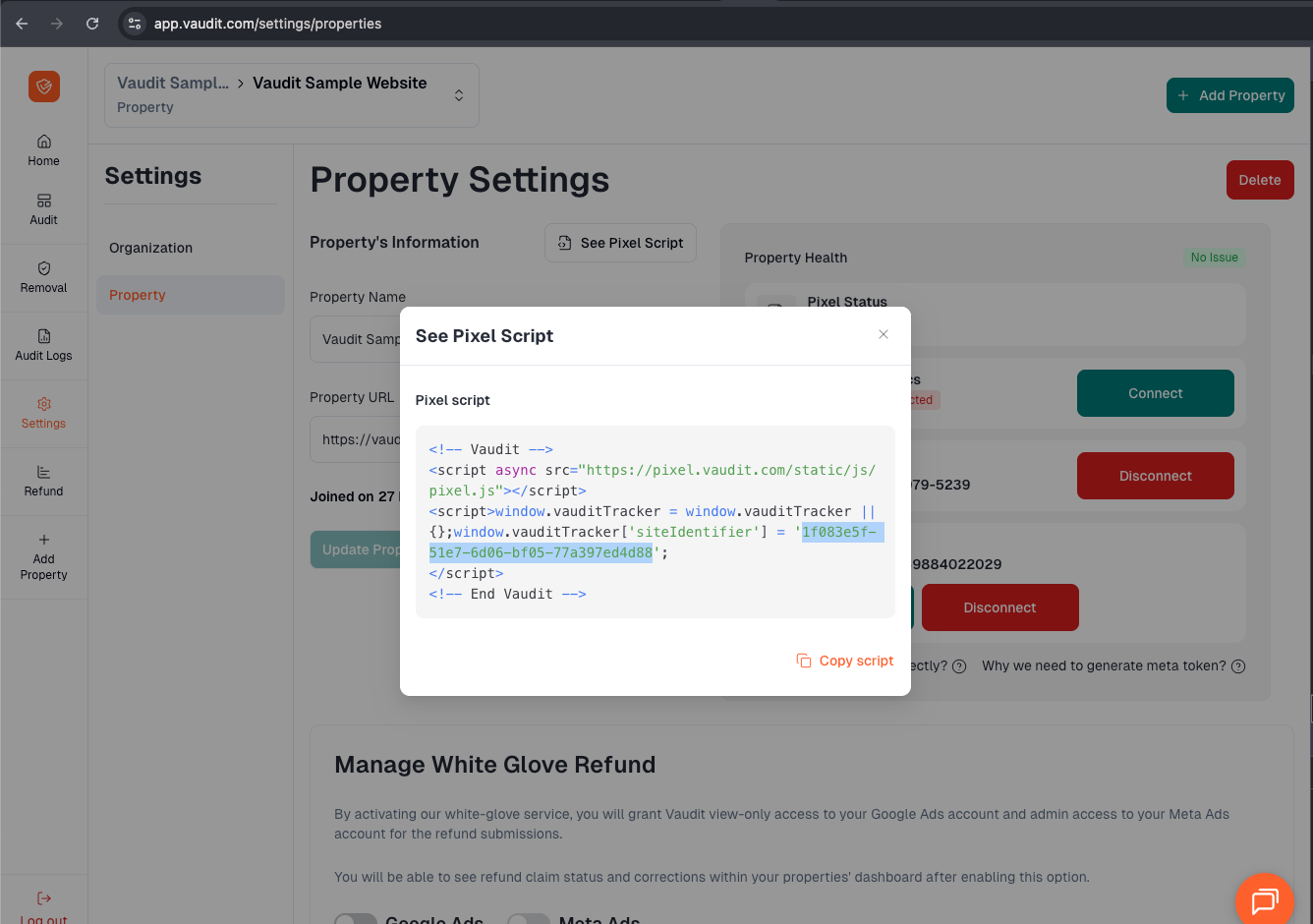Open Audit Logs in the sidebar
Viewport: 1313px width, 924px height.
click(44, 345)
